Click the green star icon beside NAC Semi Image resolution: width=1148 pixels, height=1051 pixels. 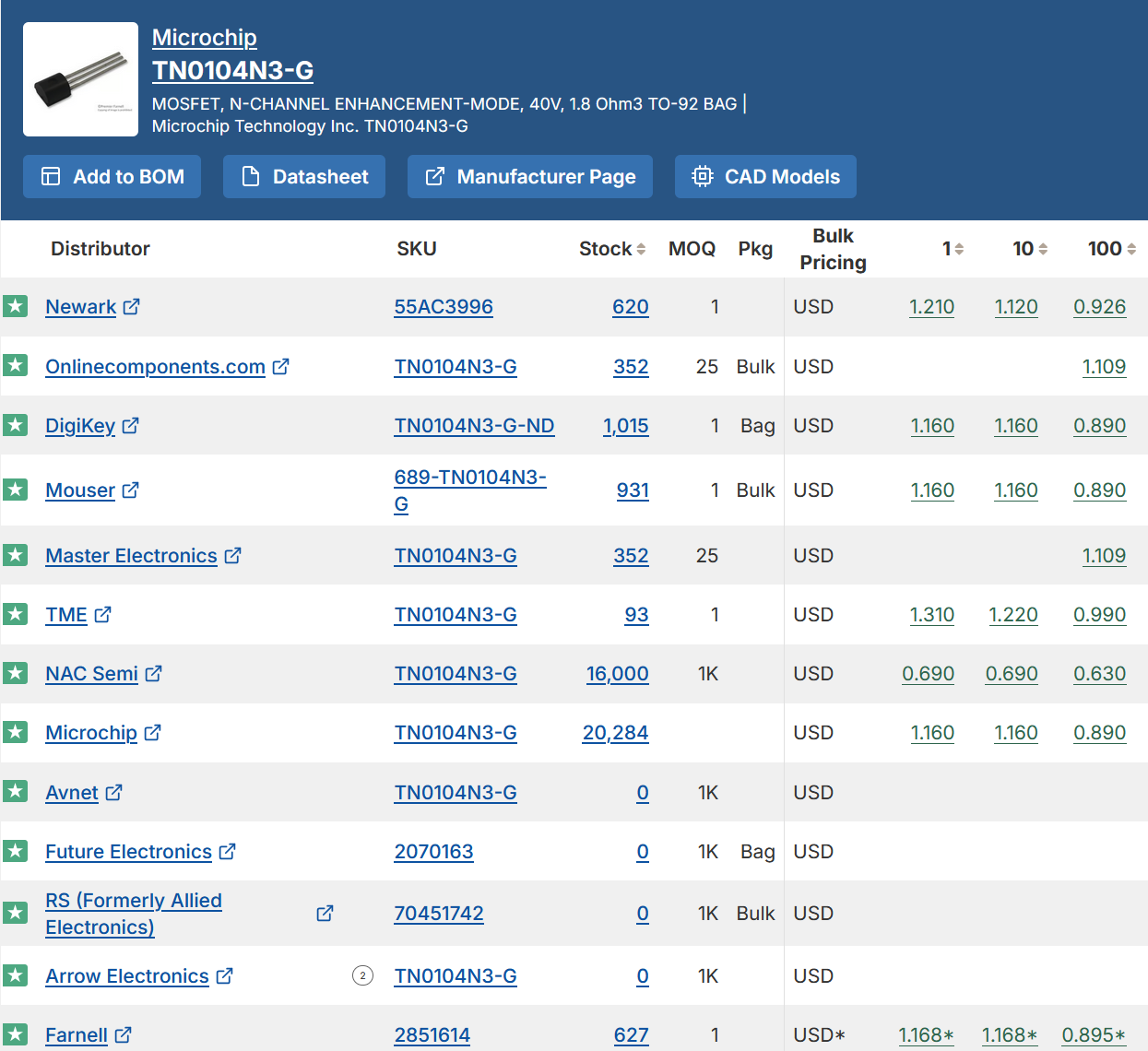point(15,672)
